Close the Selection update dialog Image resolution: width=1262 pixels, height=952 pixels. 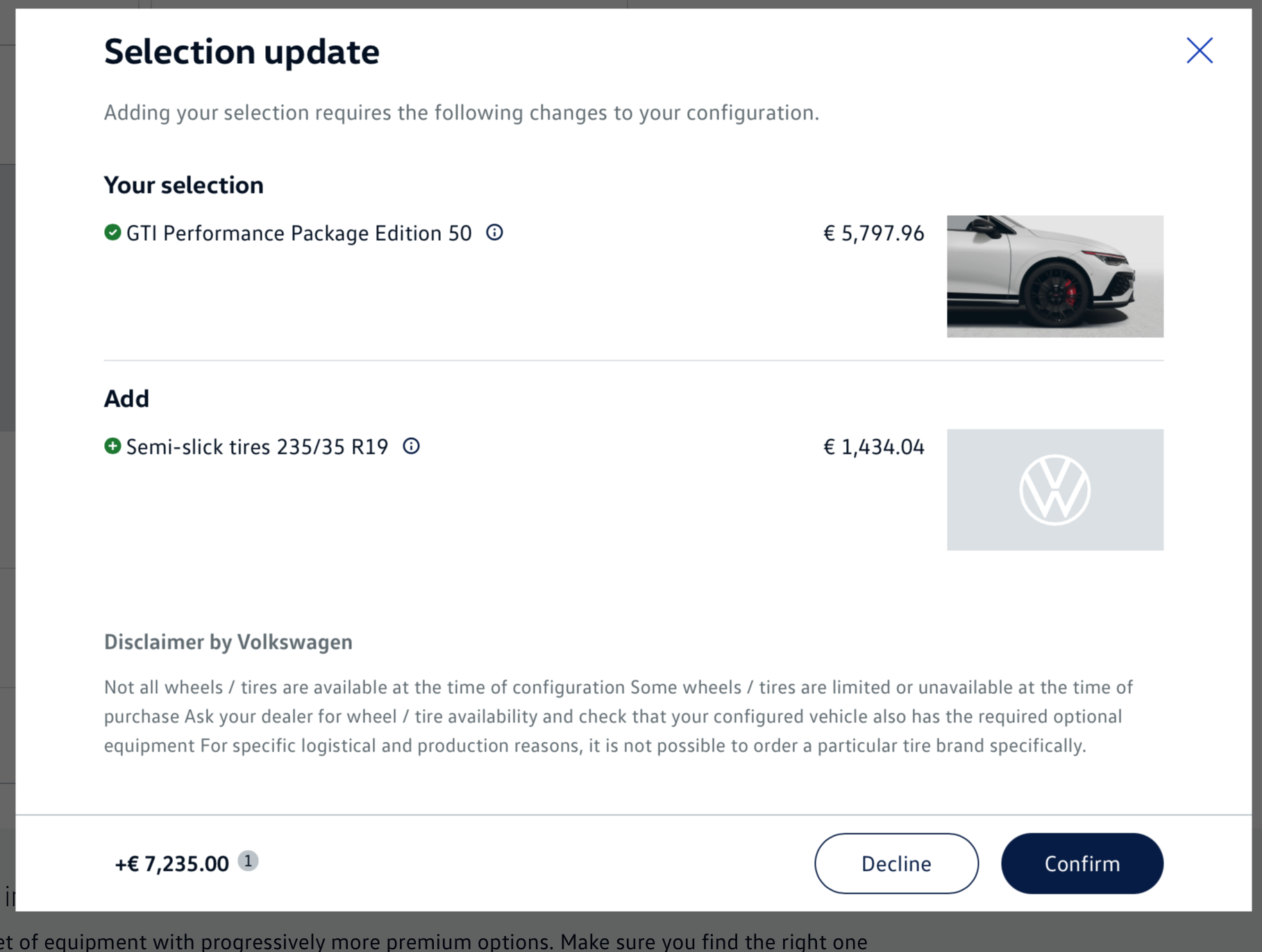(1199, 51)
